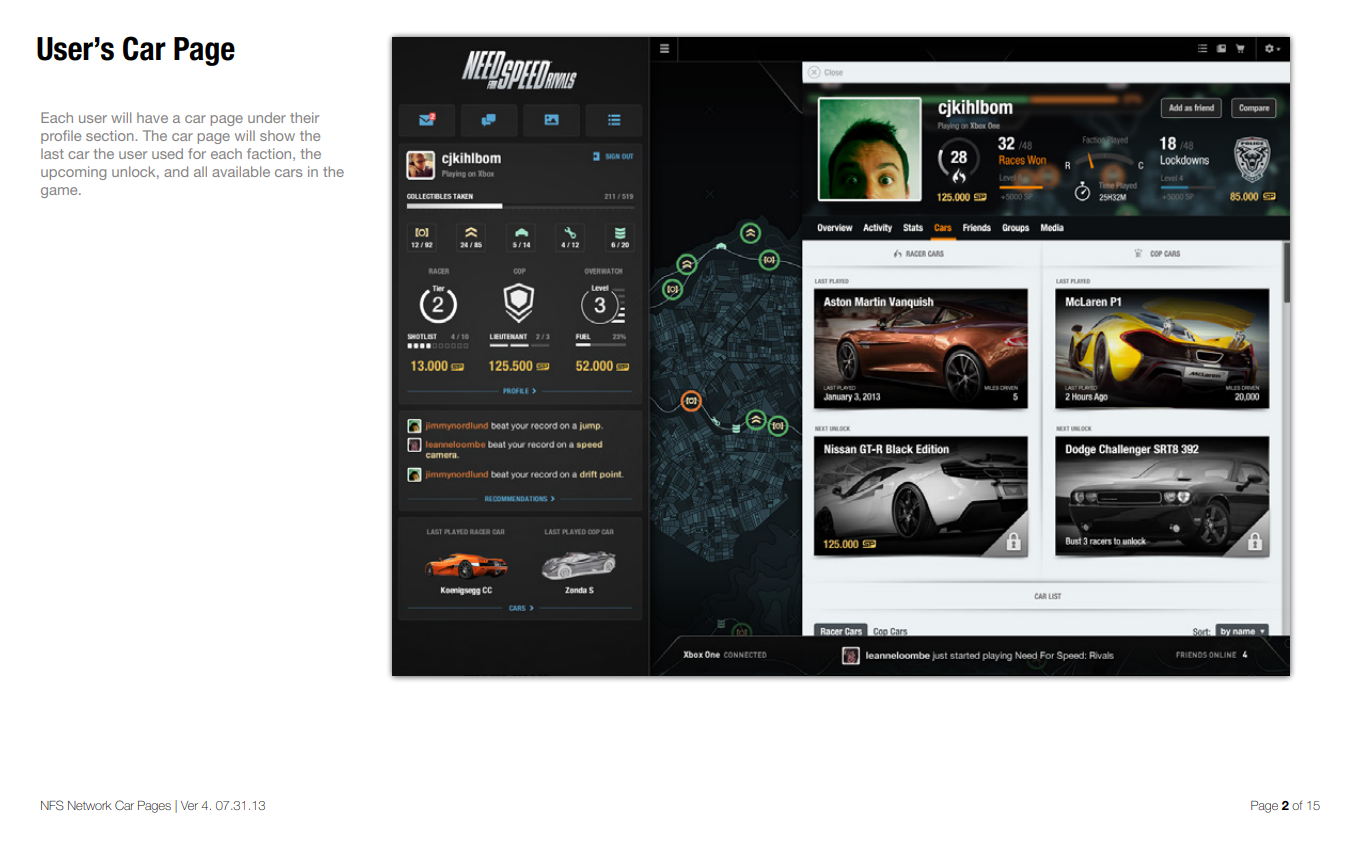This screenshot has width=1362, height=849.
Task: Open the shopping cart icon
Action: pos(1241,48)
